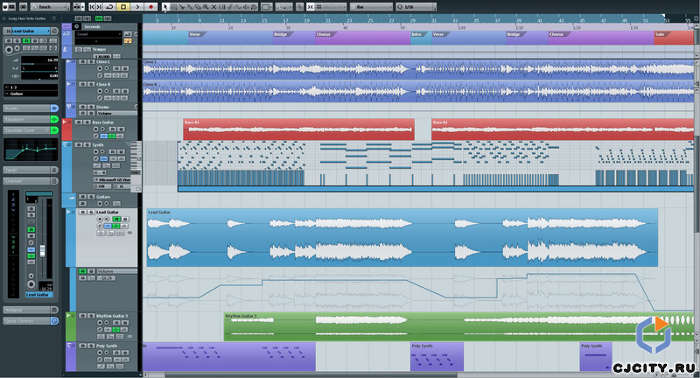The image size is (700, 378).
Task: Click the Poly Synth track name
Action: [107, 345]
